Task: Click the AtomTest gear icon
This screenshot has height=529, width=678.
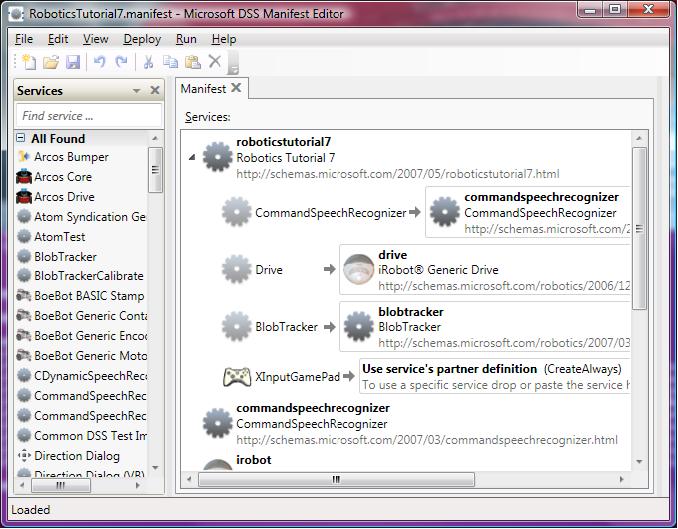Action: pos(24,236)
